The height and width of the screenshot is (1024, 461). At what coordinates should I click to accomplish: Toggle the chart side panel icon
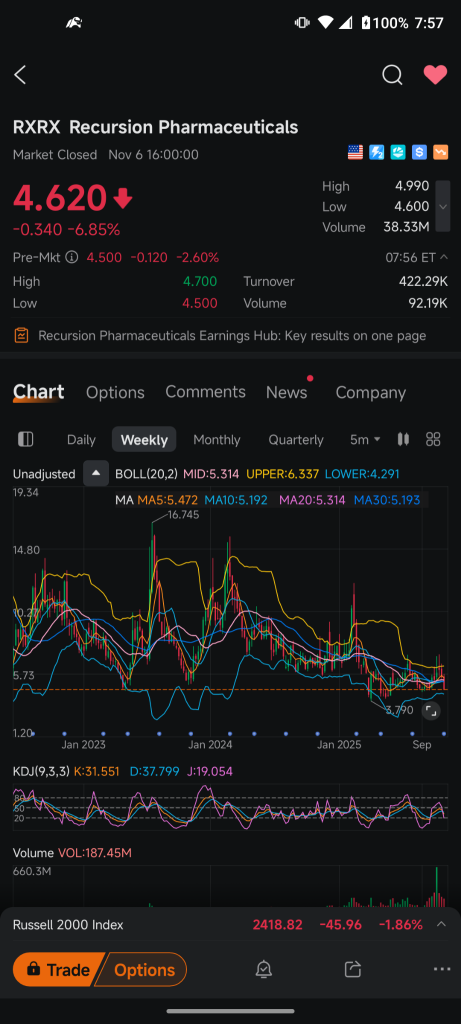pos(25,440)
